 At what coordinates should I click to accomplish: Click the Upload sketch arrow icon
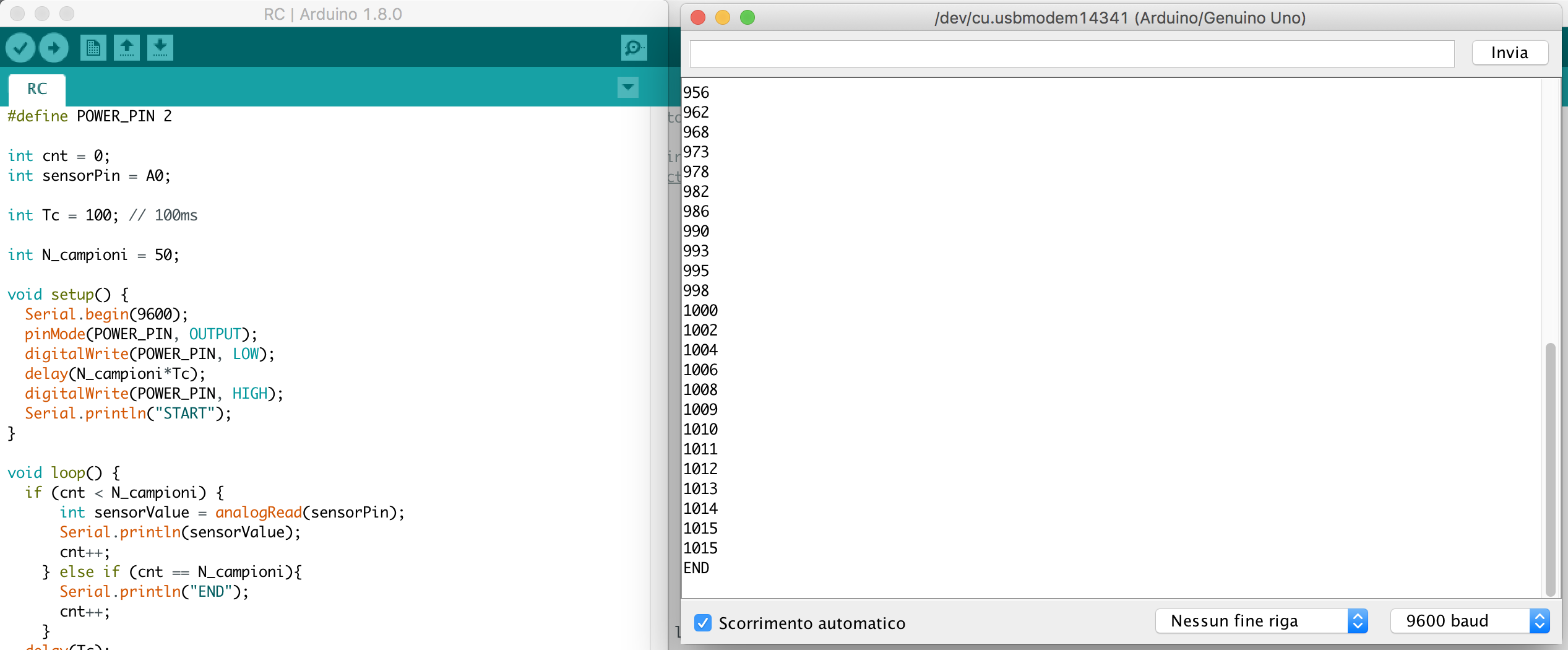[54, 48]
